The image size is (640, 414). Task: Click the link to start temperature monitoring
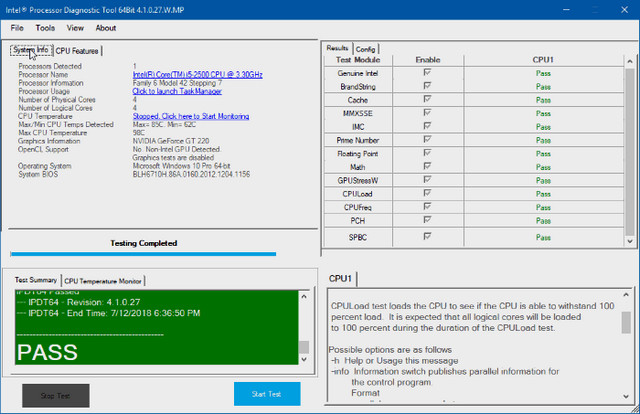(191, 116)
